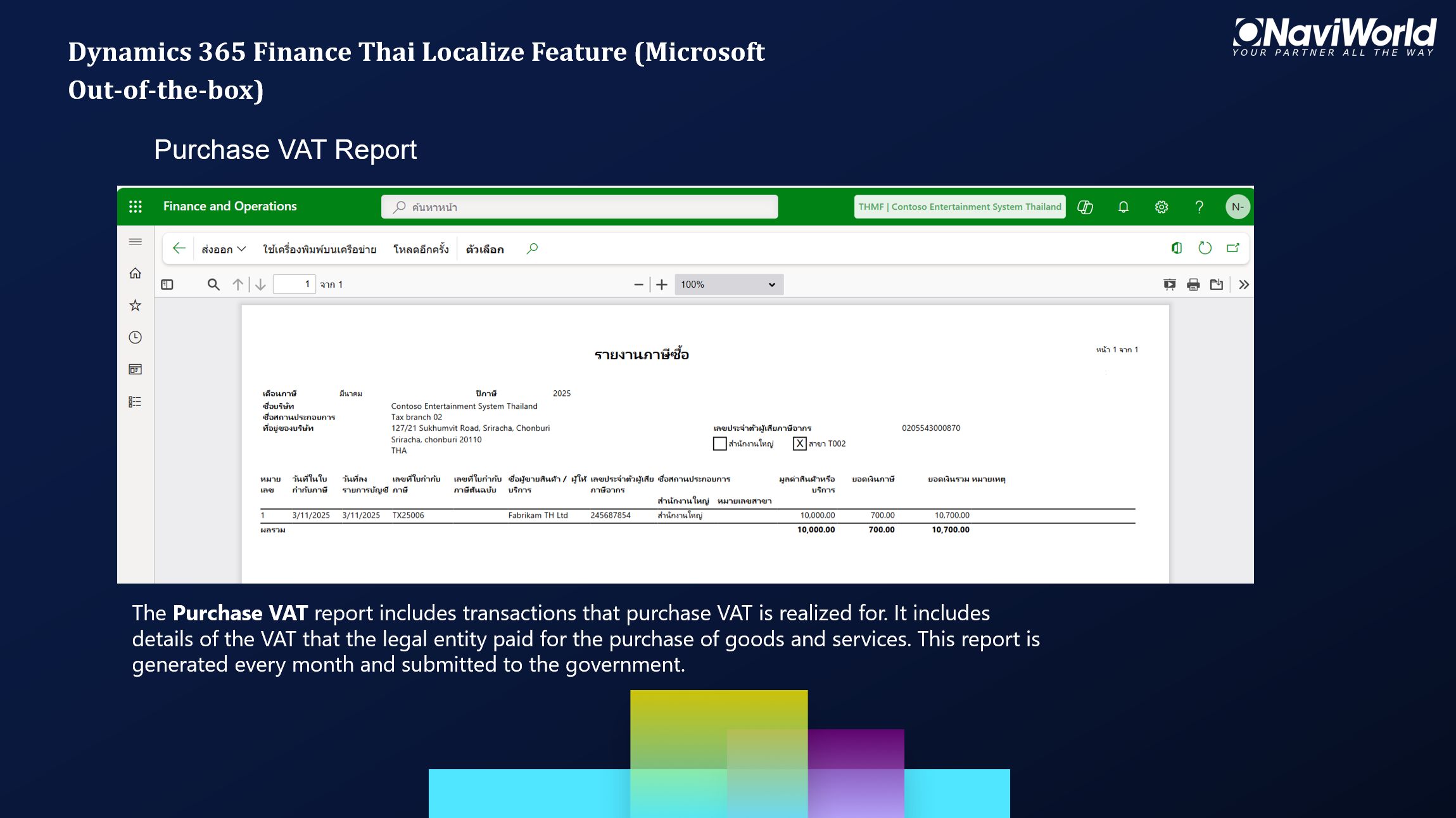Check the สำนักงานใหญ่ head office checkbox
The image size is (1456, 818).
pyautogui.click(x=719, y=444)
